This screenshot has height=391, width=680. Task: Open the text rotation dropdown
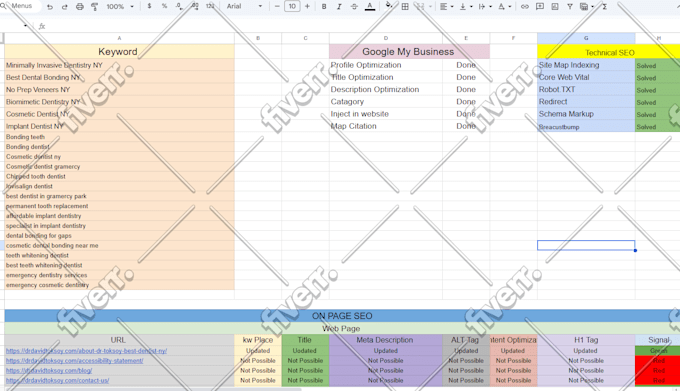click(x=504, y=7)
